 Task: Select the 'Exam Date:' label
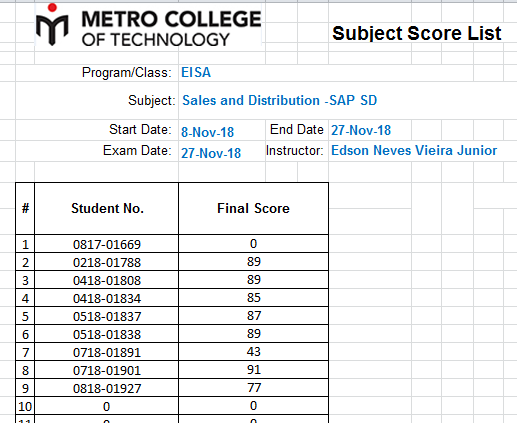137,150
